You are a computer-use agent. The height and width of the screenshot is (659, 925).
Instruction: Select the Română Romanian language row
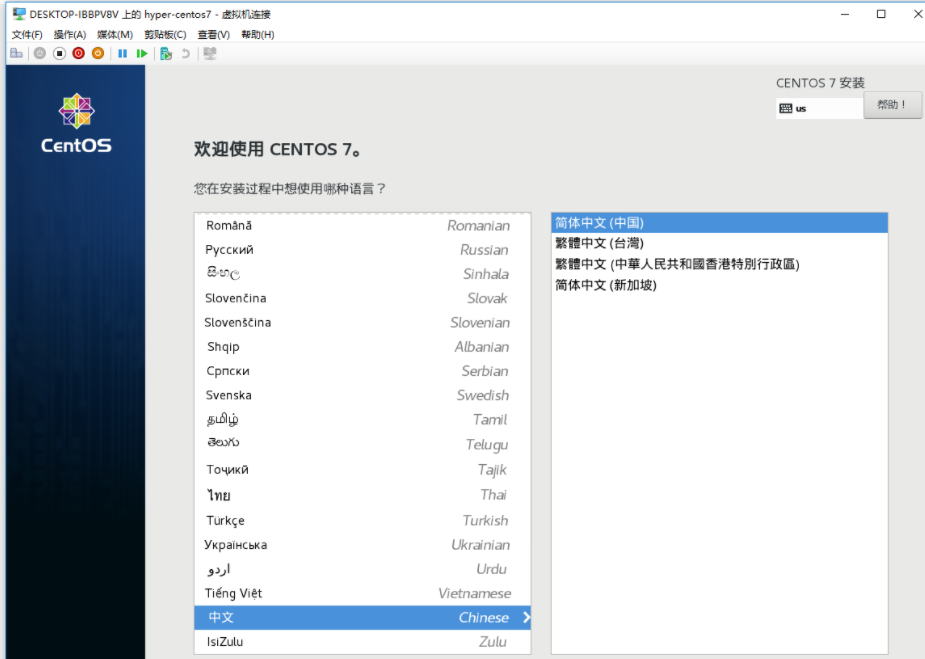pos(362,225)
